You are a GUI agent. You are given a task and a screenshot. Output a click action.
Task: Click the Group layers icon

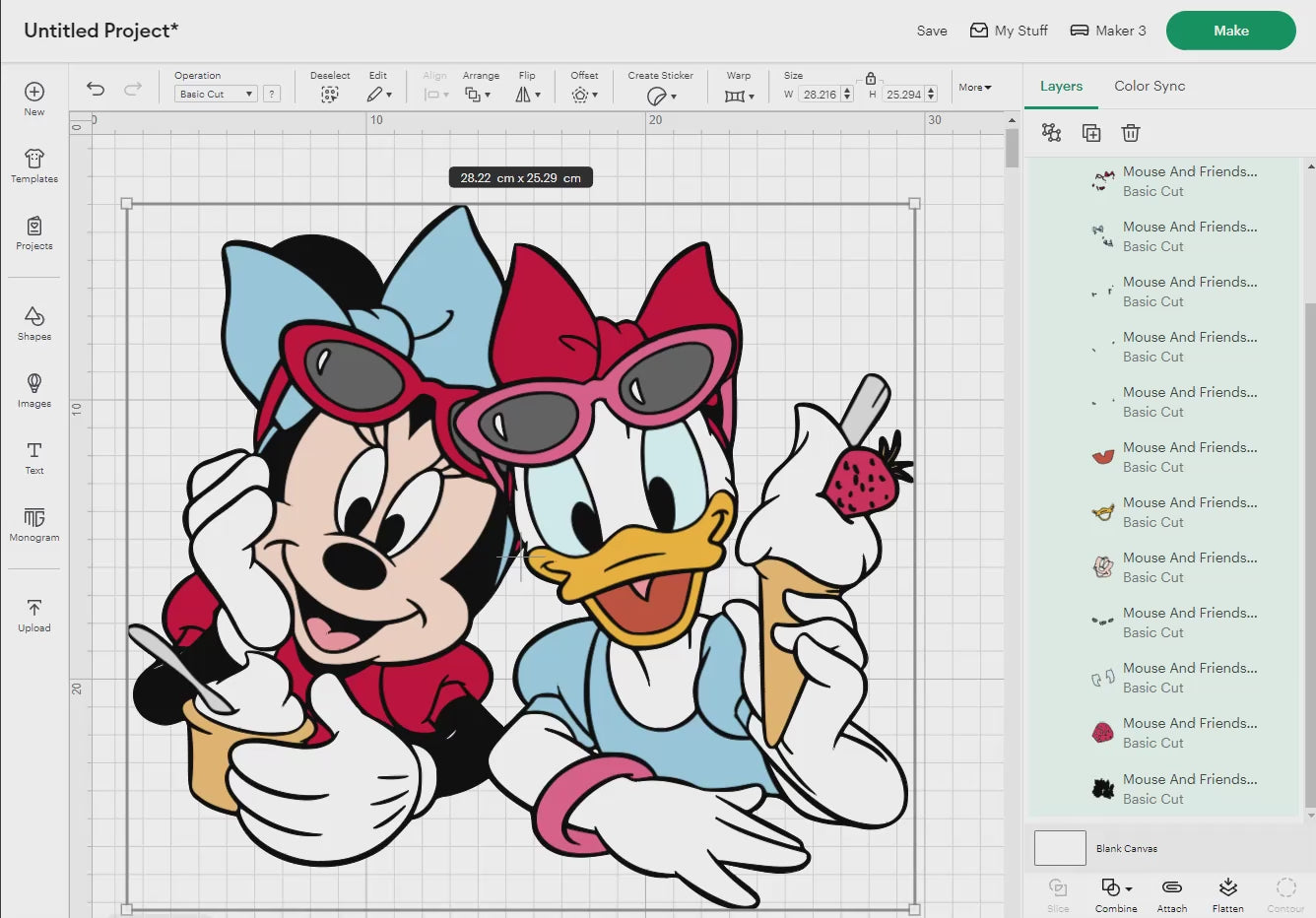point(1051,132)
